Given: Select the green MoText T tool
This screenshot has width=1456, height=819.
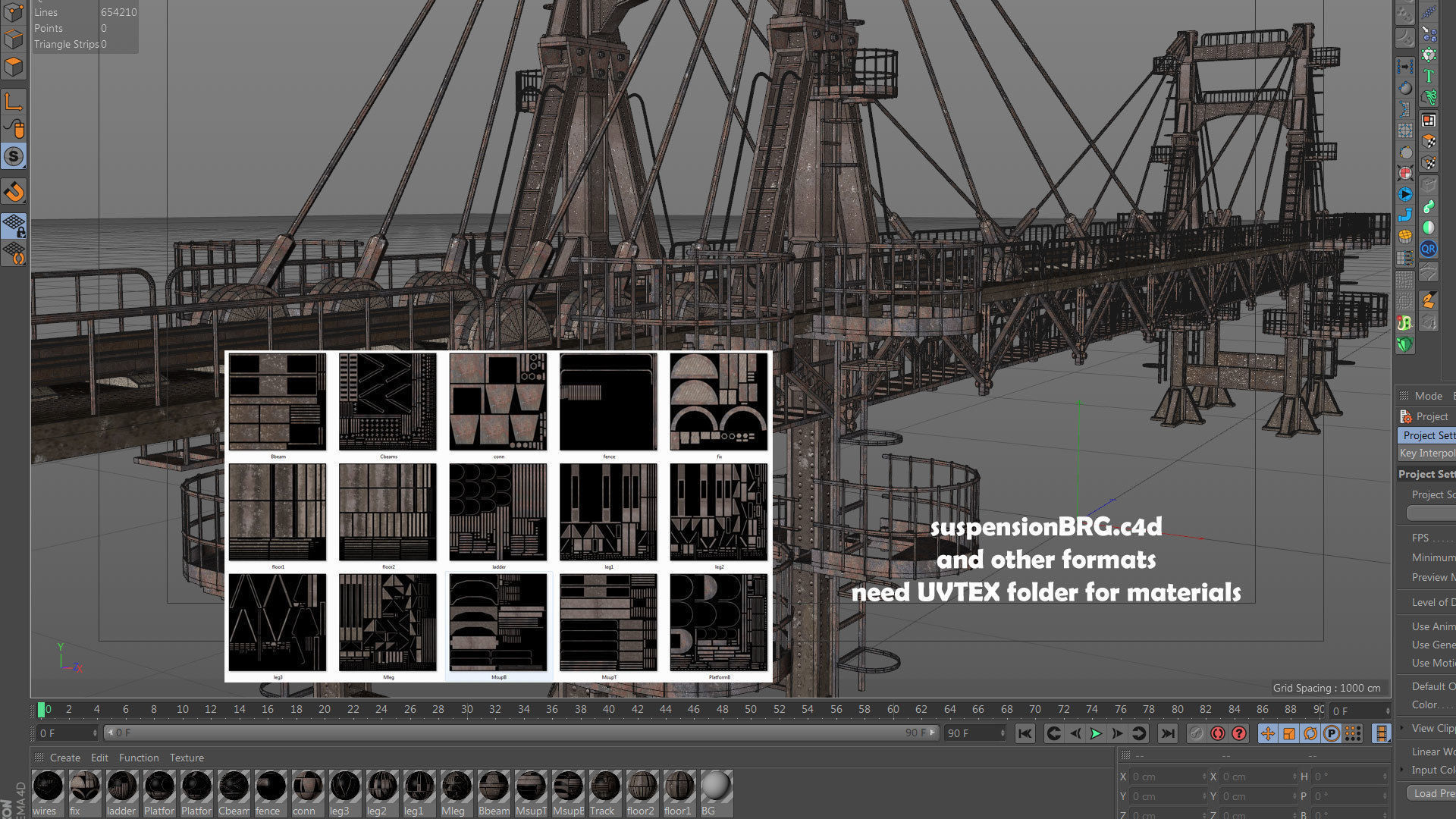Looking at the screenshot, I should coord(1429,76).
